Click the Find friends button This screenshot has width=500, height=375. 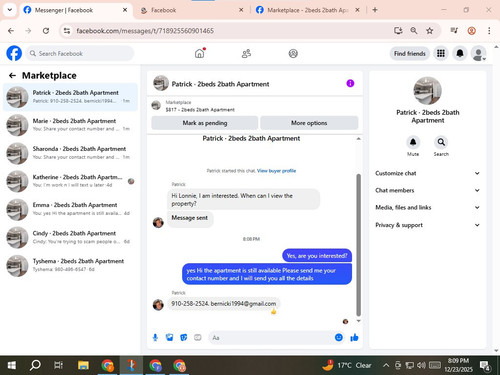point(410,53)
